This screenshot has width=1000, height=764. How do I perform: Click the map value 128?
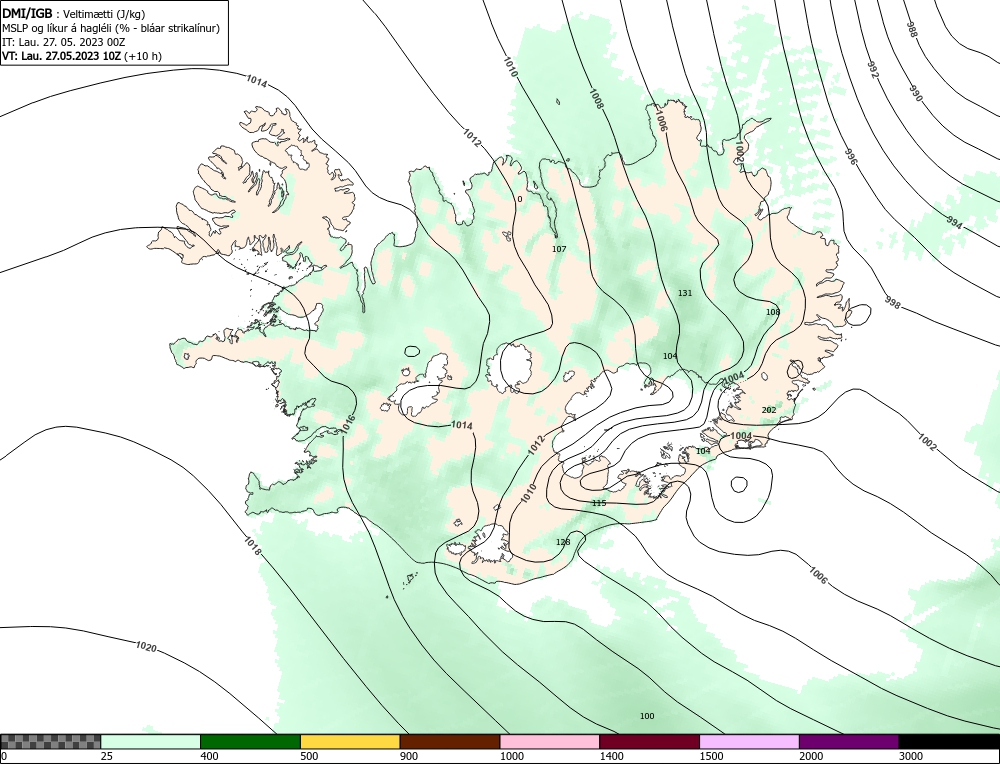pos(563,542)
